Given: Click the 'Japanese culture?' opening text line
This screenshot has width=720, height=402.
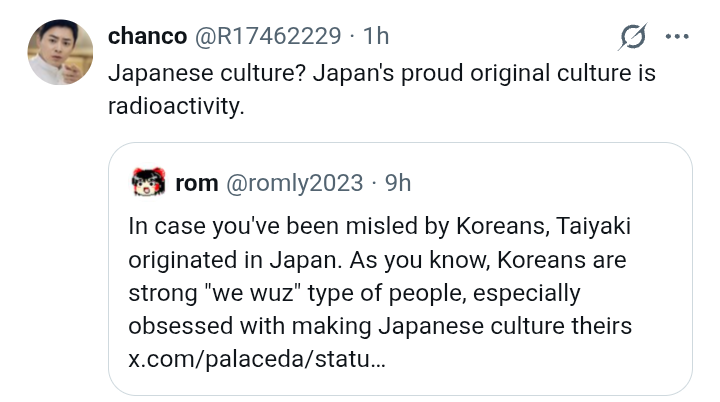Looking at the screenshot, I should [x=207, y=73].
